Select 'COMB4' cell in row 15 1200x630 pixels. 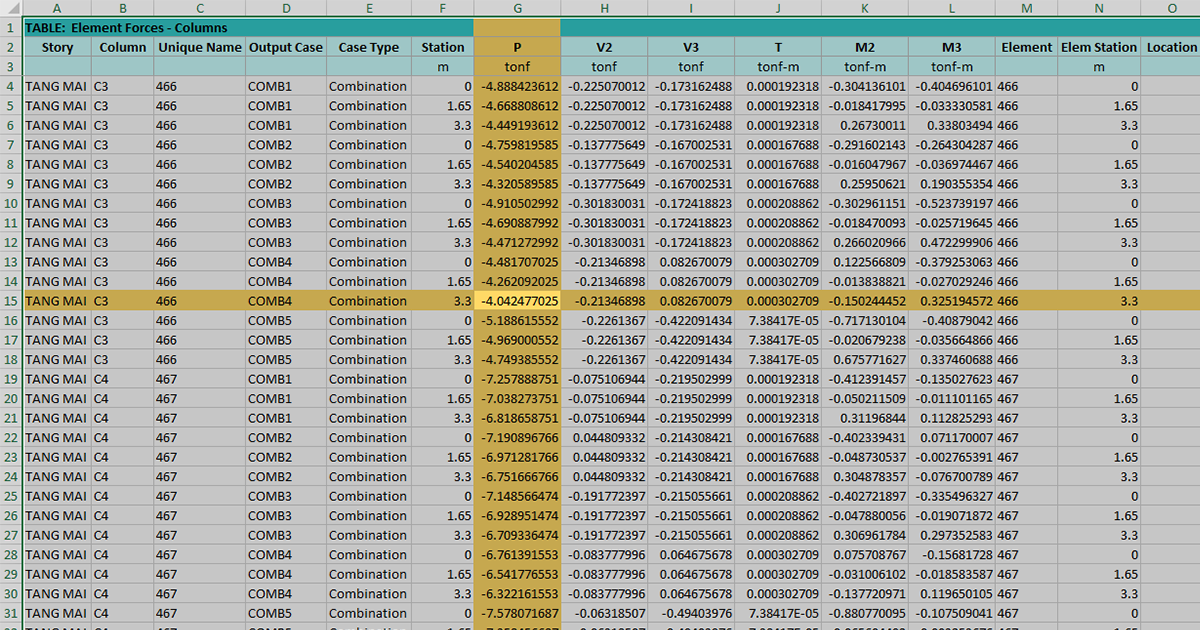click(x=286, y=301)
